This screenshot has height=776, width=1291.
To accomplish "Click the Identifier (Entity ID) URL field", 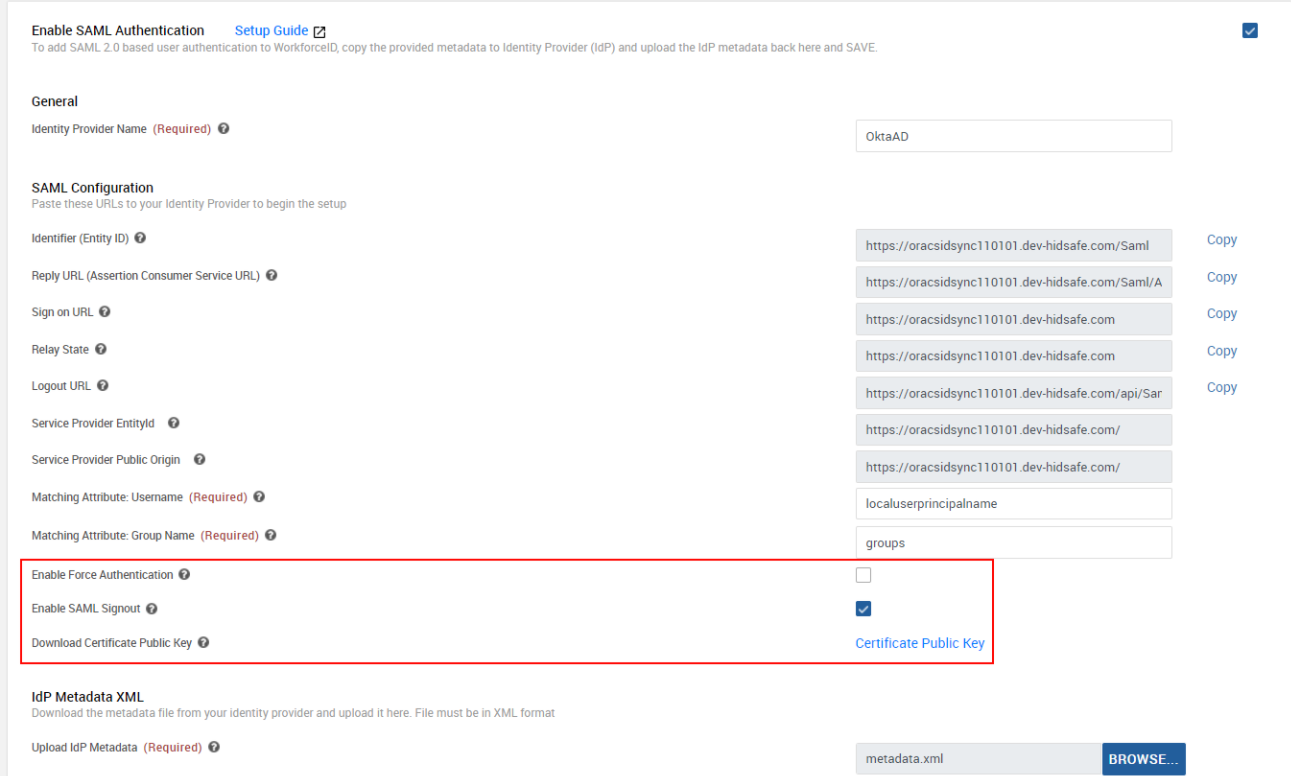I will tap(1013, 245).
